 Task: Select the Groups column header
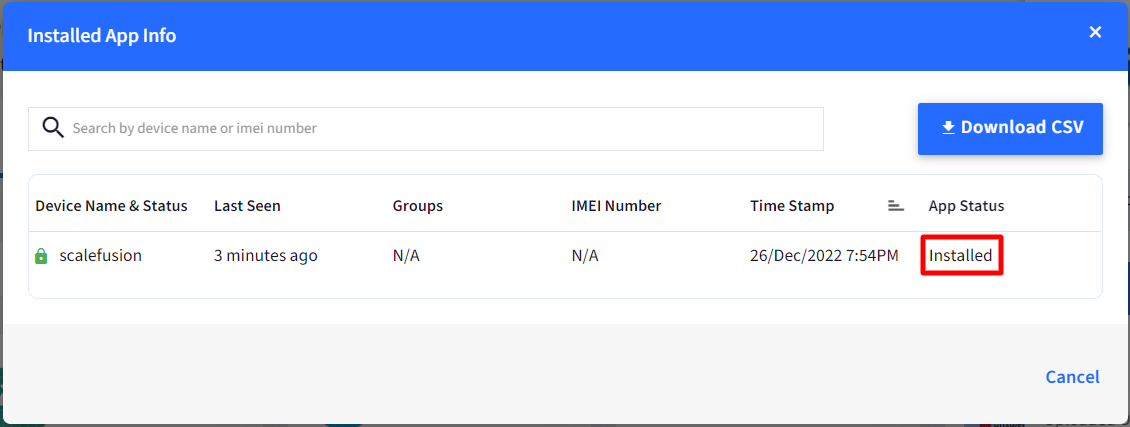pos(418,206)
